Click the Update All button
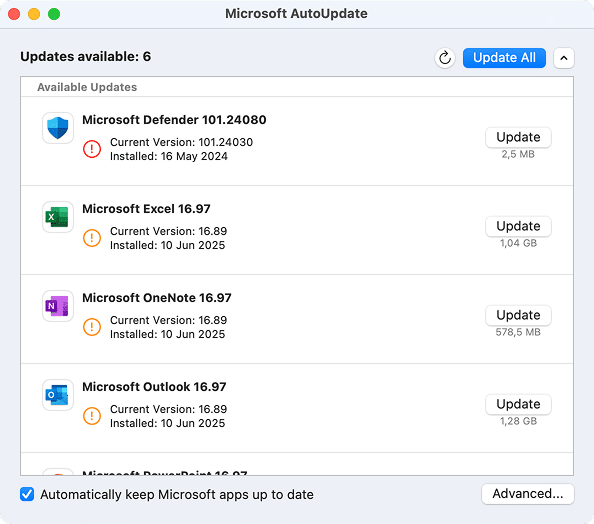 [504, 58]
